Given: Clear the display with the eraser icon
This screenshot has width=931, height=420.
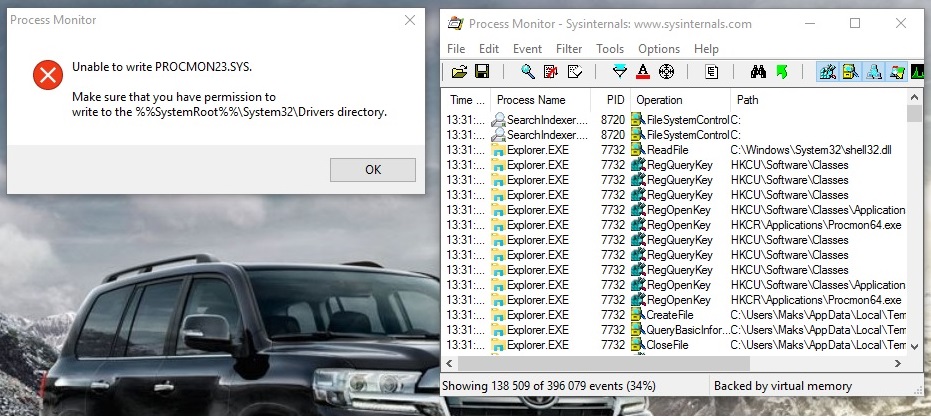Looking at the screenshot, I should pyautogui.click(x=575, y=72).
